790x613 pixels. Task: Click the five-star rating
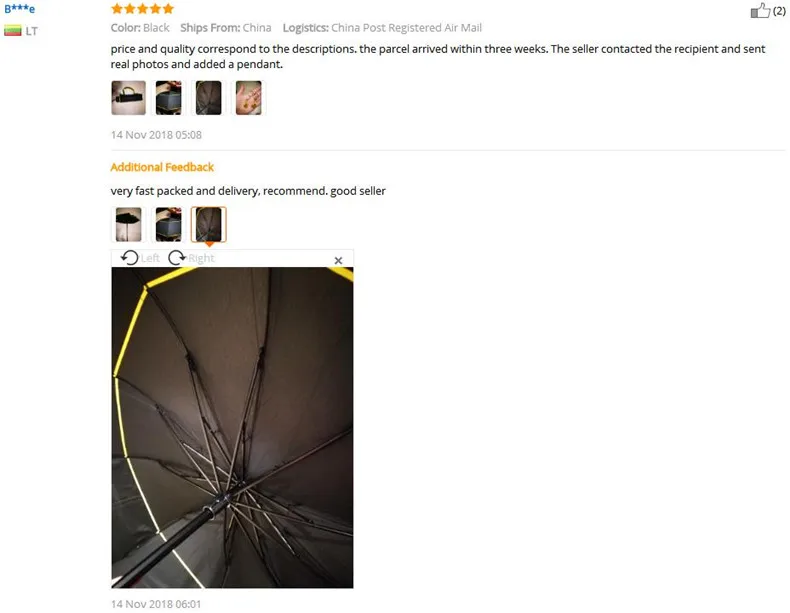pyautogui.click(x=143, y=9)
